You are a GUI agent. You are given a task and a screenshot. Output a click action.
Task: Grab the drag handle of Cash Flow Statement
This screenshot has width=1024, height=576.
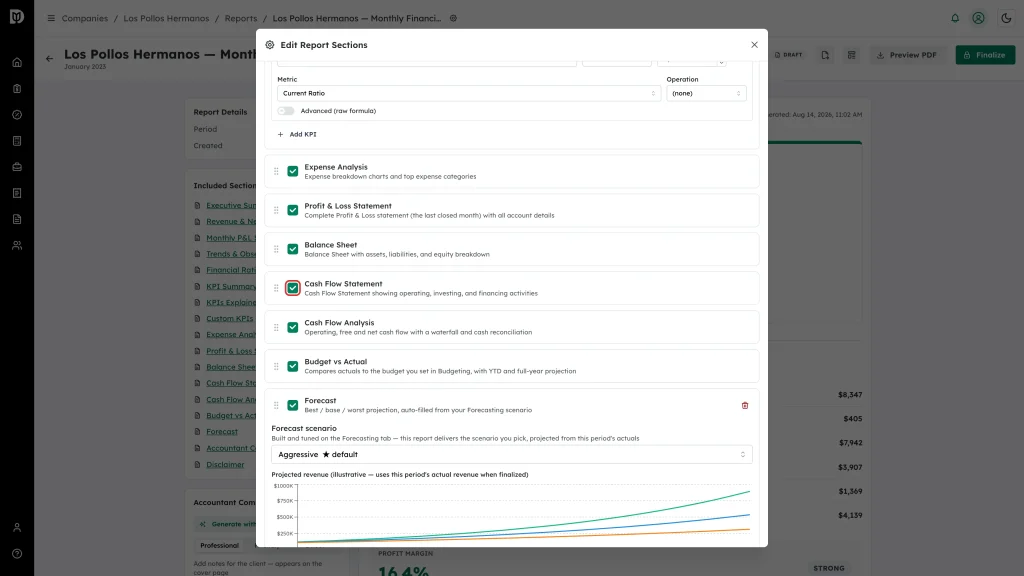click(276, 288)
